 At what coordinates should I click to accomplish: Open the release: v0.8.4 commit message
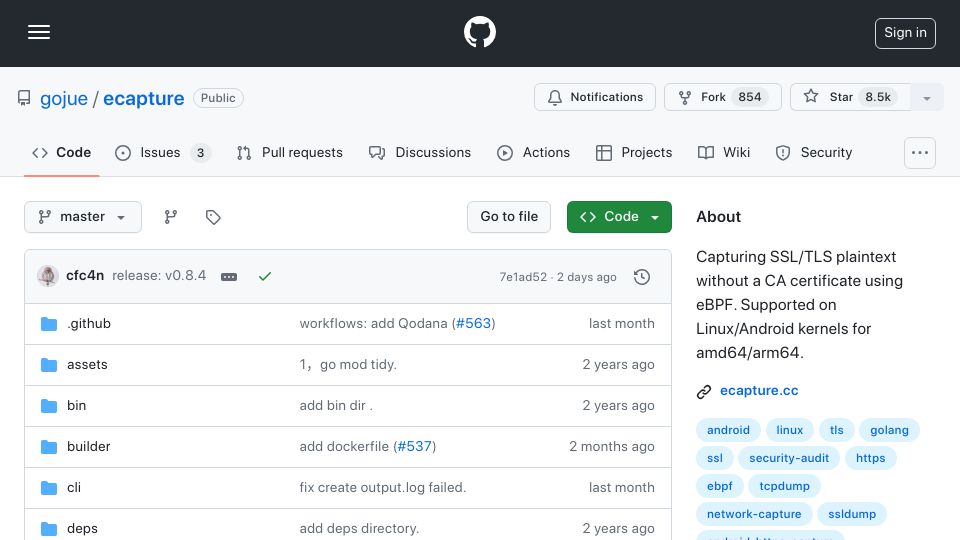(x=159, y=276)
